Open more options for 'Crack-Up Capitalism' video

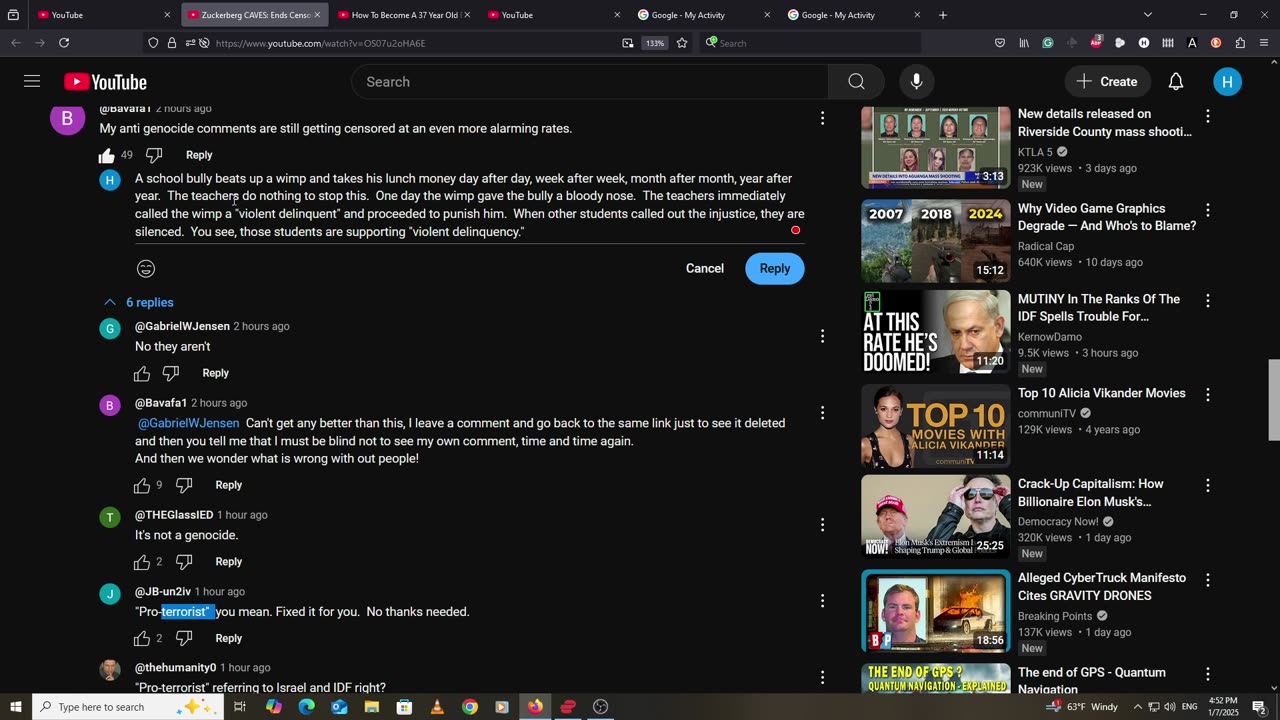click(1208, 486)
